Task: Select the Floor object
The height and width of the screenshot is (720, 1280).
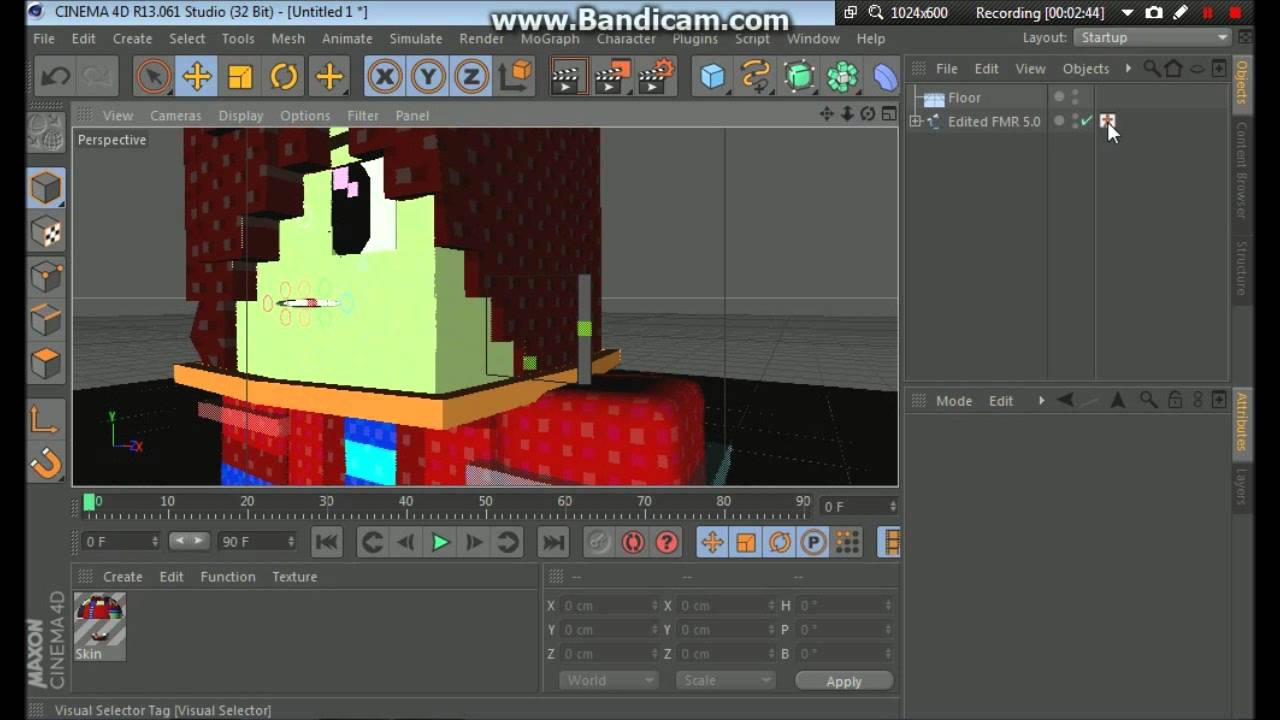Action: coord(964,97)
